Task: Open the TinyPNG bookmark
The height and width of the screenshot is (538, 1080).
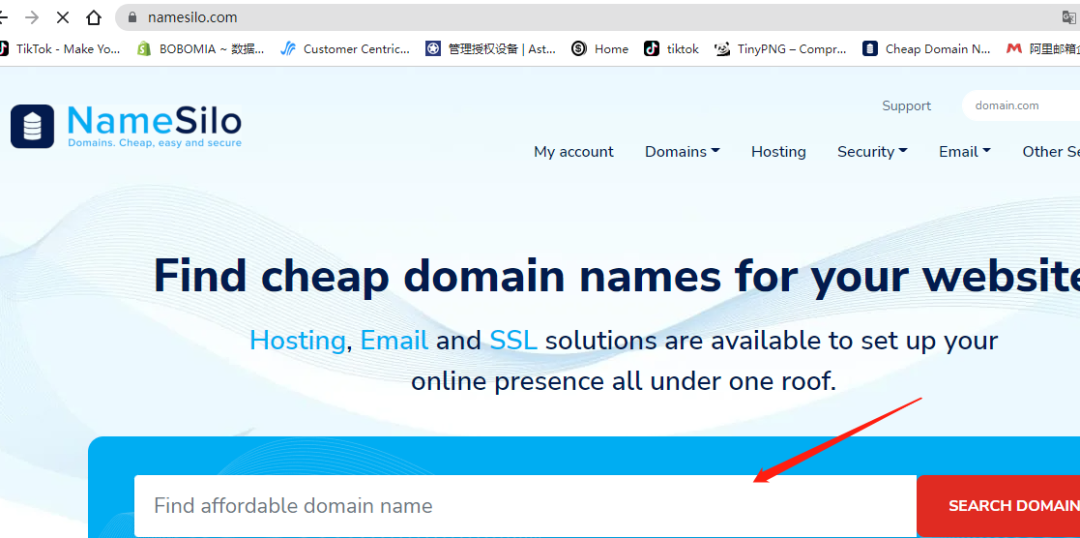Action: [x=781, y=48]
